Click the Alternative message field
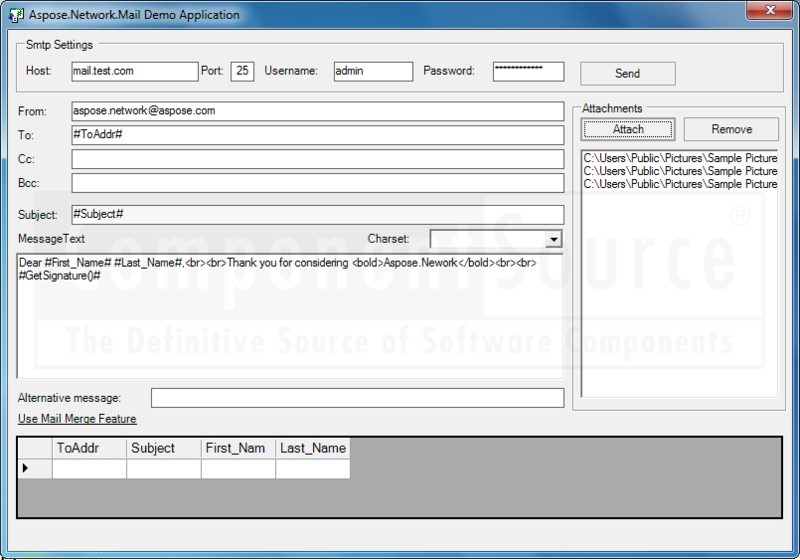800x560 pixels. pos(358,398)
